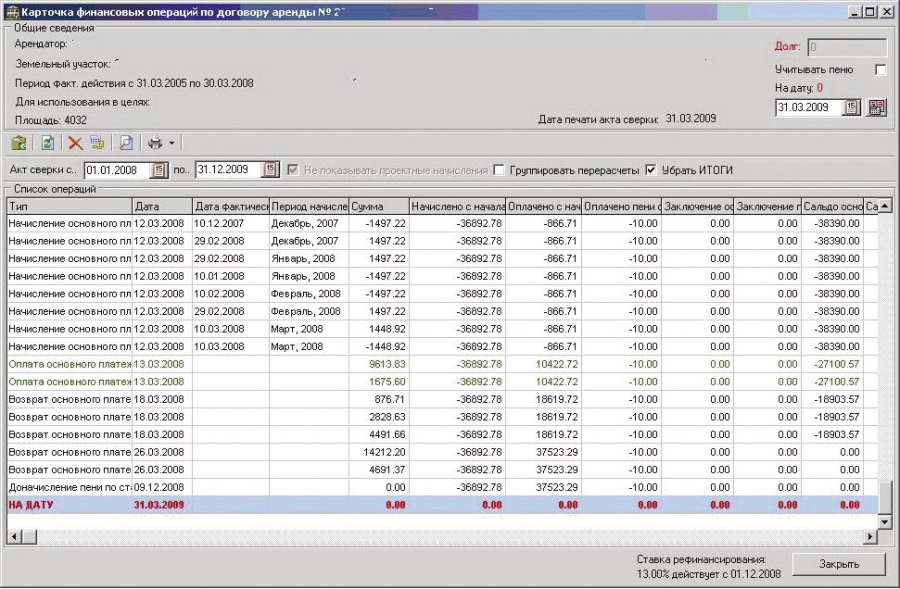This screenshot has height=589, width=900.
Task: Click the vertical scrollbar thumb of the operations list
Action: pyautogui.click(x=885, y=498)
